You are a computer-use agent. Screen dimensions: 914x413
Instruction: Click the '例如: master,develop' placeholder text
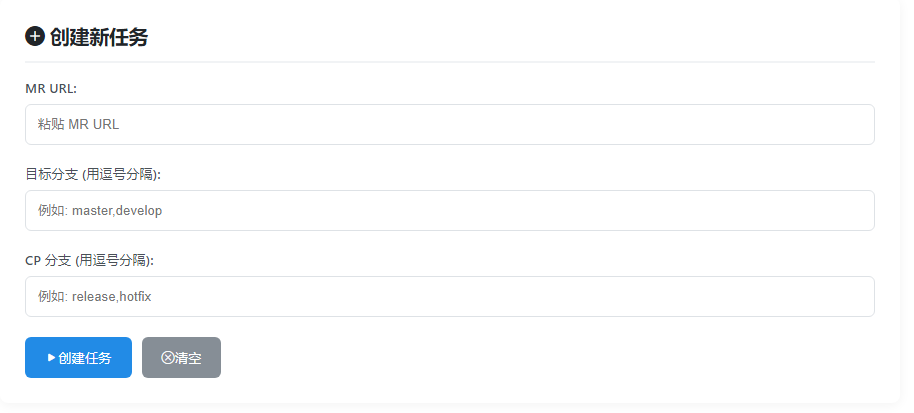pos(100,210)
